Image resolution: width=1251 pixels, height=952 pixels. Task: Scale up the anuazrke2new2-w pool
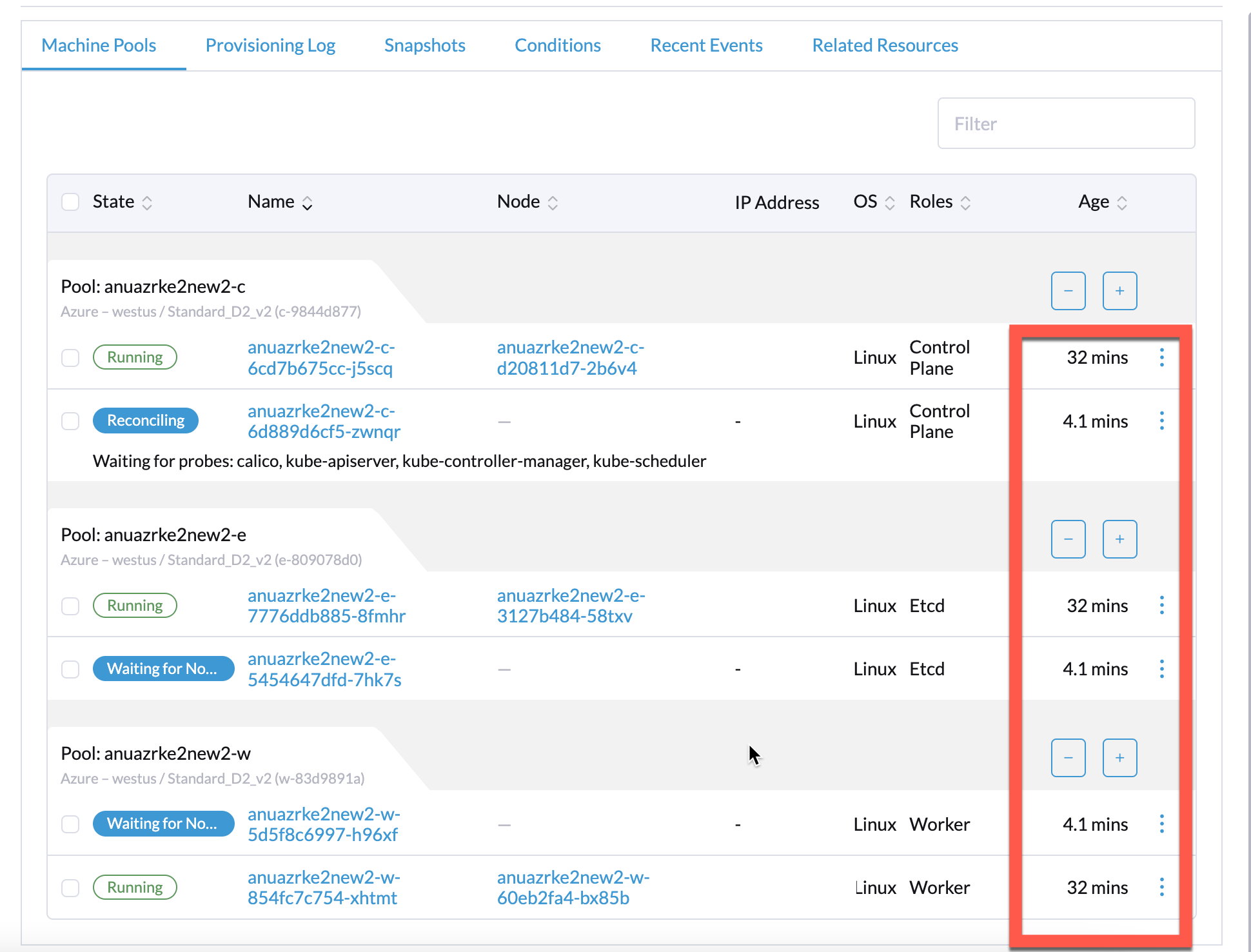[1120, 758]
